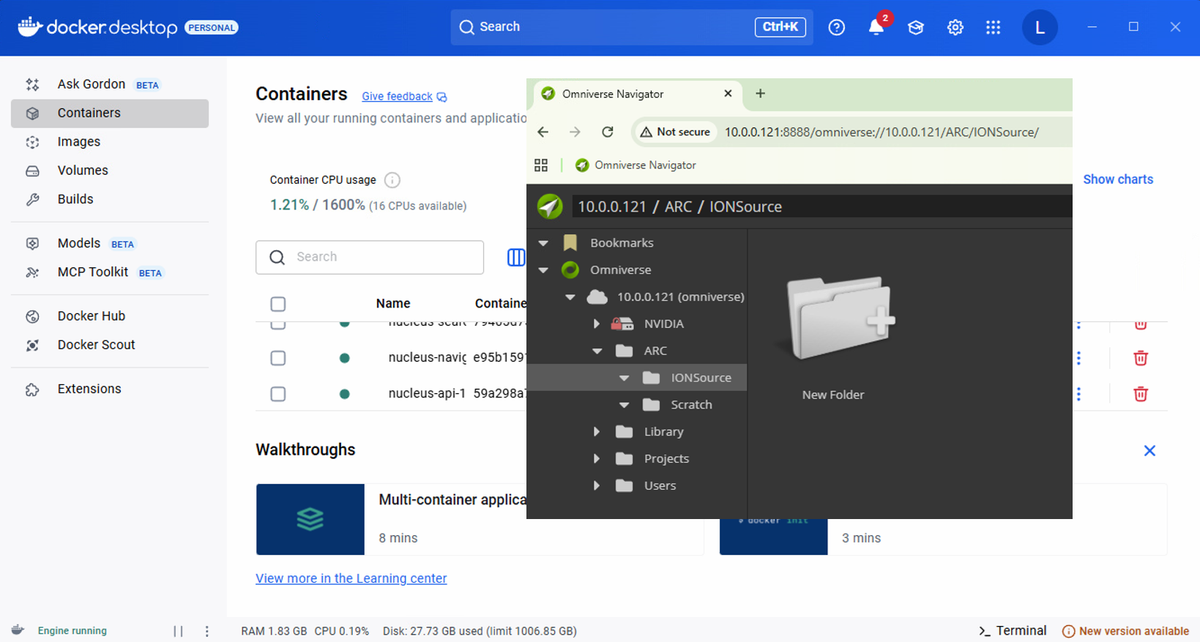Collapse the ARC folder arrow
Image resolution: width=1200 pixels, height=642 pixels.
[x=597, y=351]
